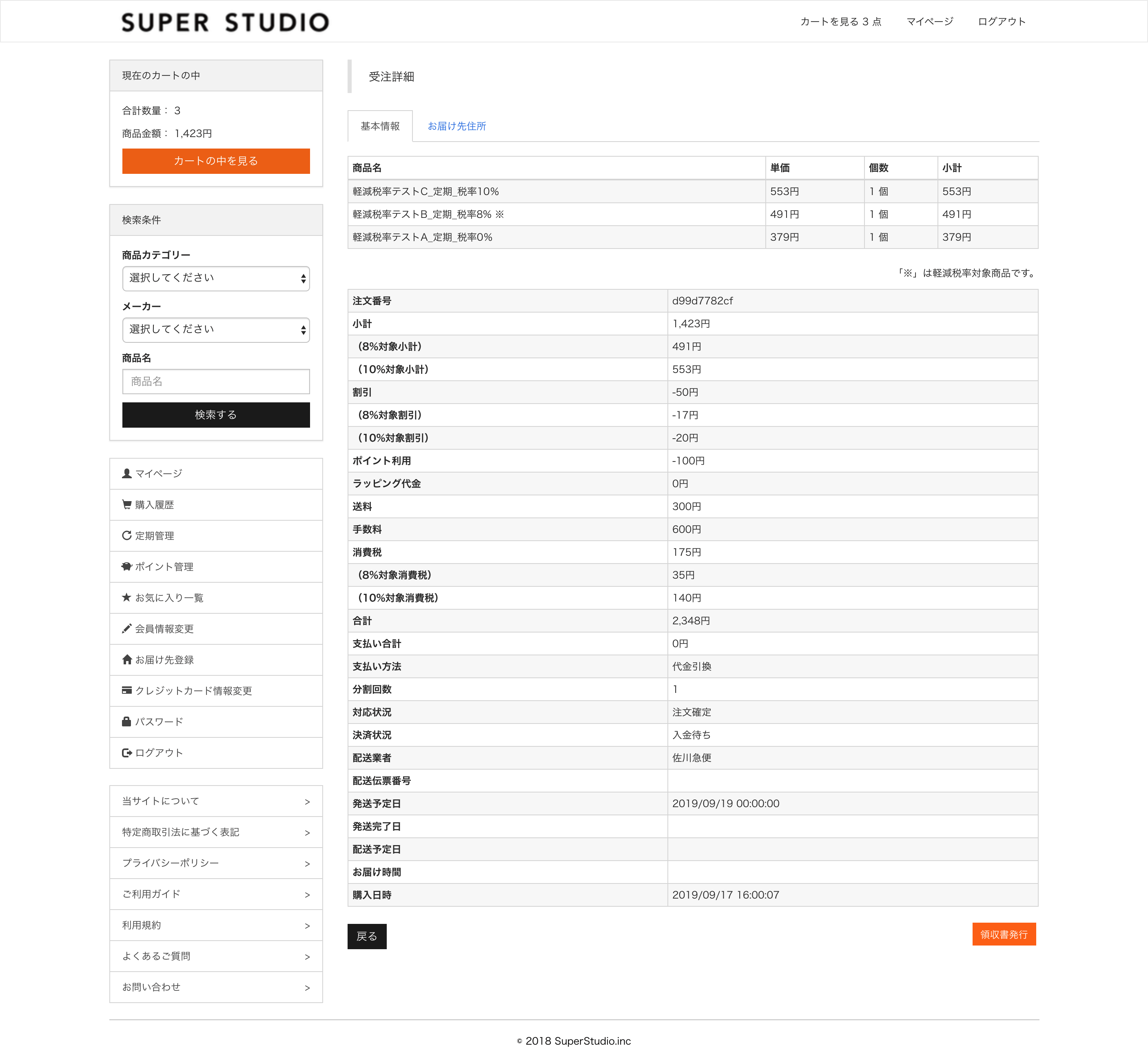Open よくあるご質問 link

216,957
